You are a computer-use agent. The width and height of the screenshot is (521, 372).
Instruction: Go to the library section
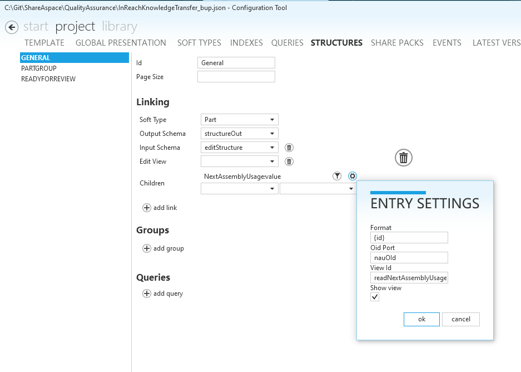click(x=119, y=27)
